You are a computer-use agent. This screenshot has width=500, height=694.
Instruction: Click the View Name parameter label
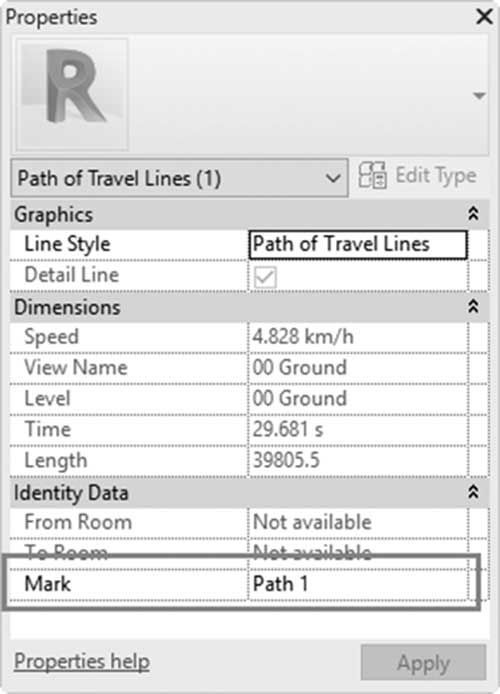(x=76, y=368)
